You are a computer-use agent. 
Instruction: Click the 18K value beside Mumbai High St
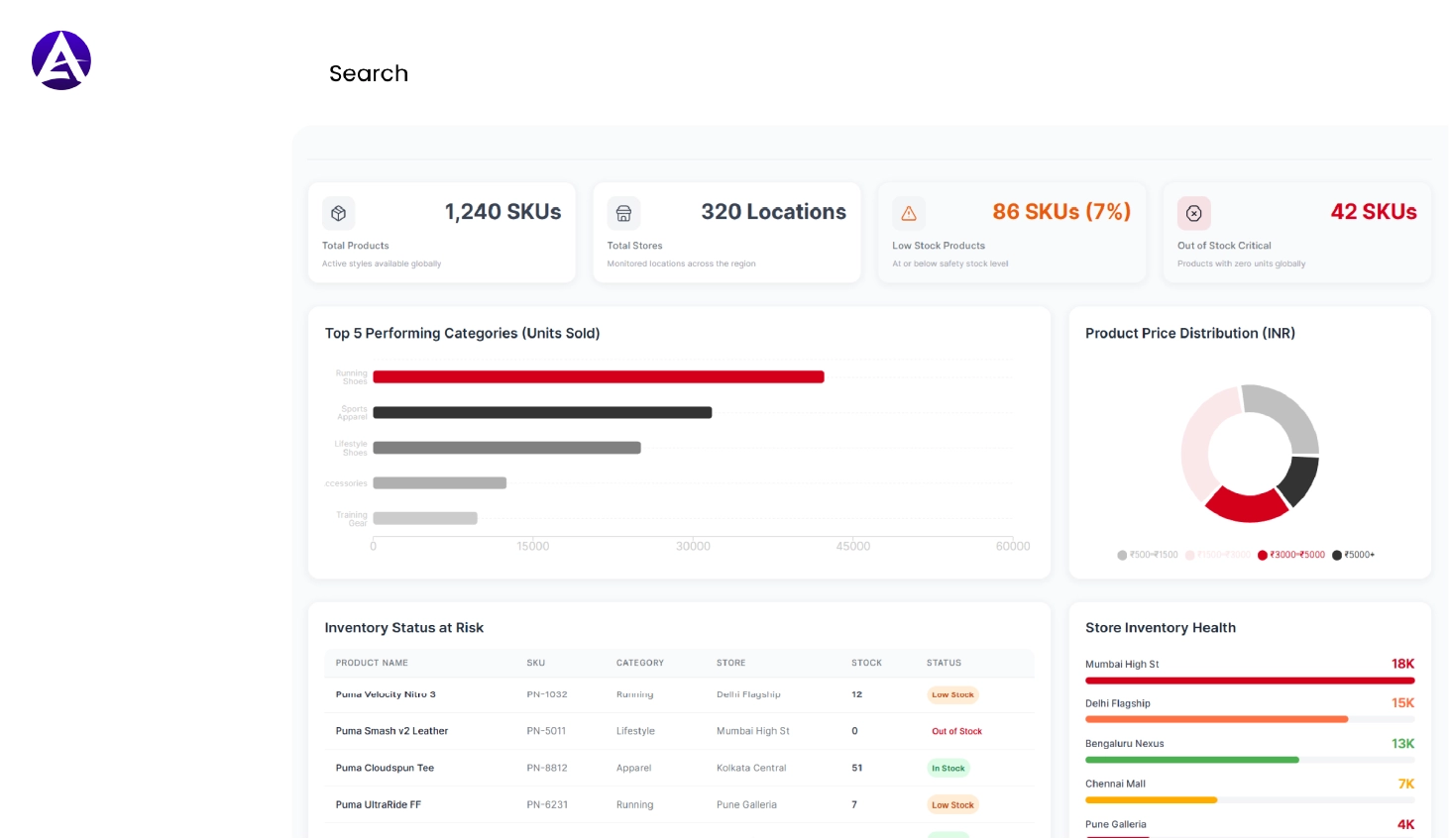click(x=1404, y=664)
